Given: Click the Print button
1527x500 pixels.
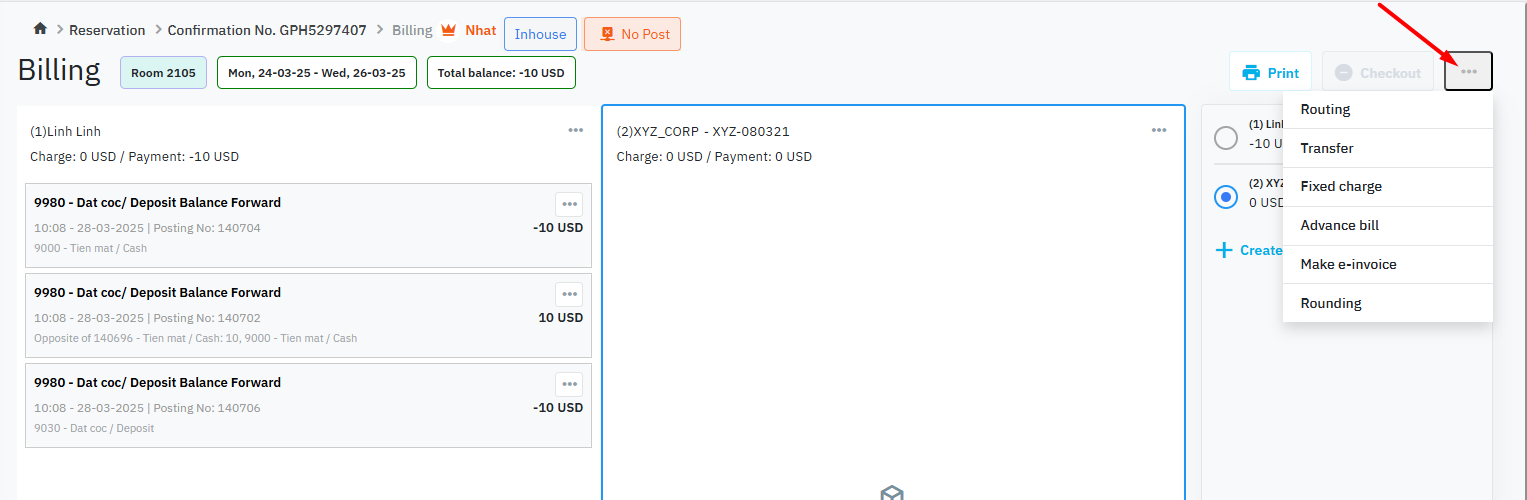Looking at the screenshot, I should [x=1269, y=72].
